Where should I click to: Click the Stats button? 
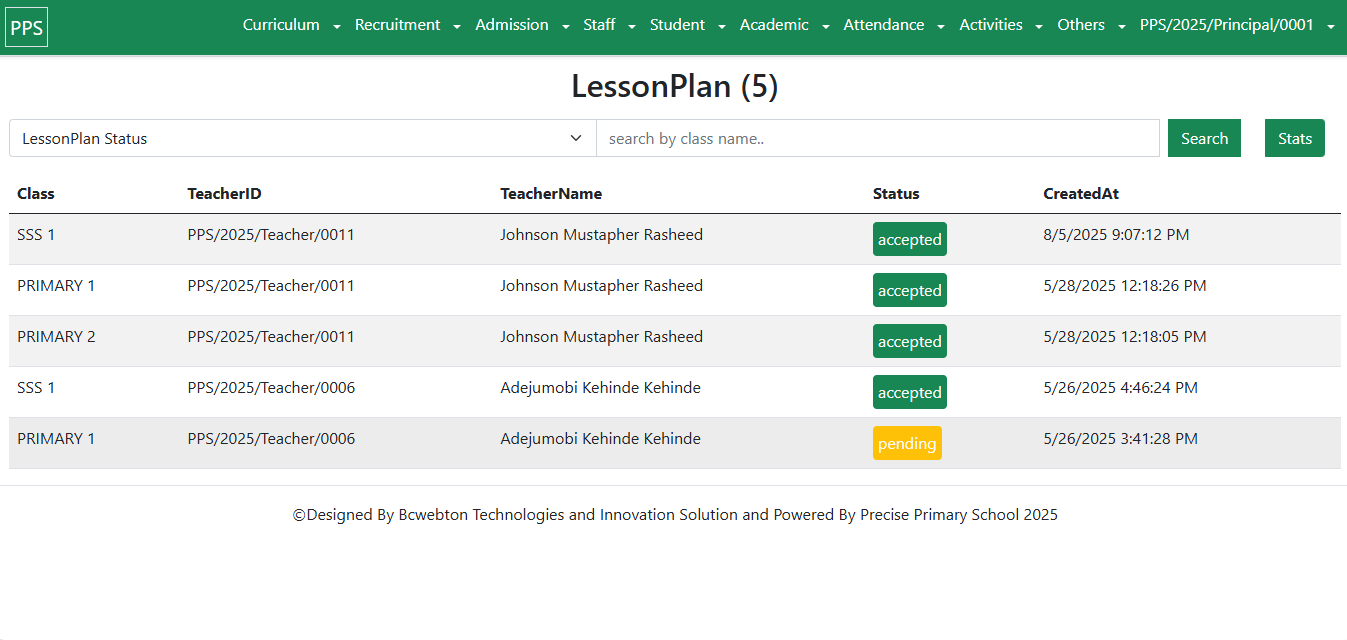1294,139
